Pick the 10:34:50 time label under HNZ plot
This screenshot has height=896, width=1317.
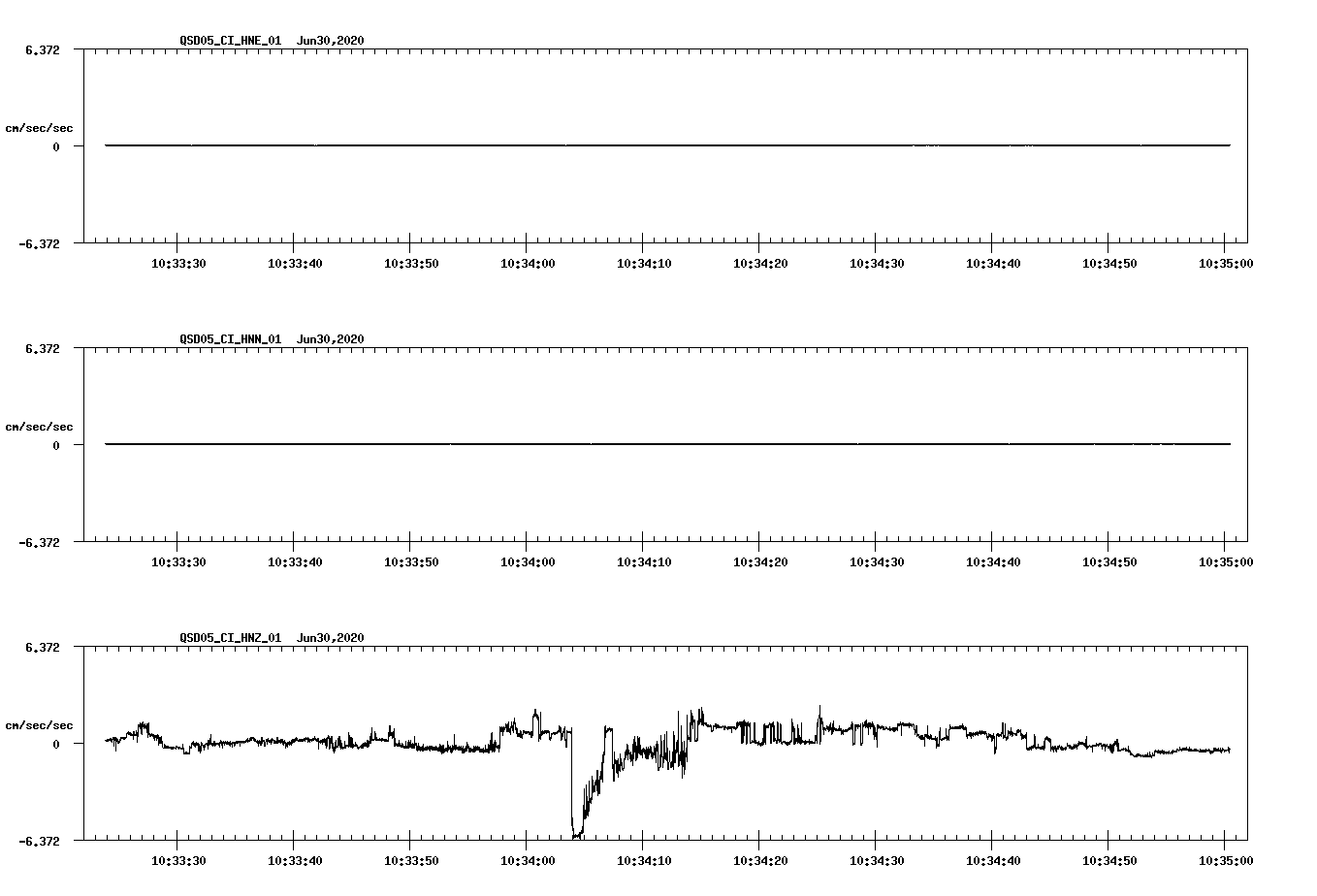(x=1109, y=861)
